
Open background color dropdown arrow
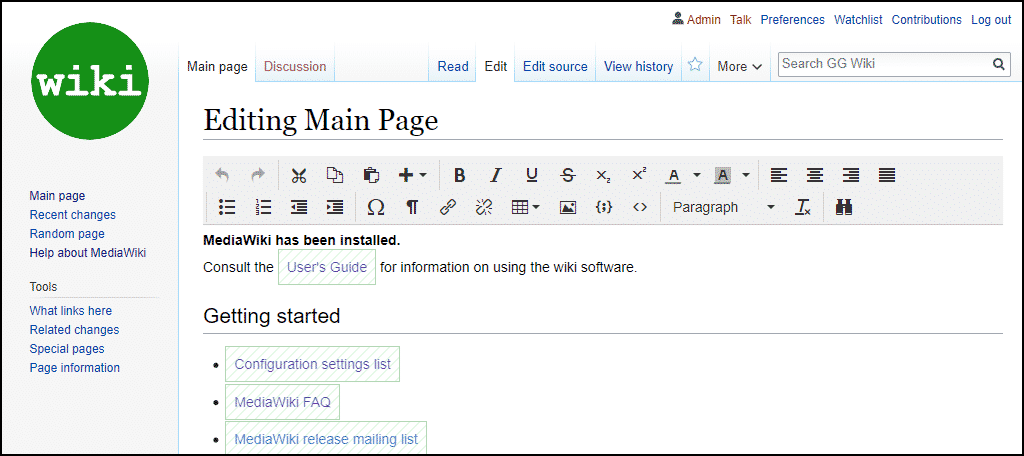(x=746, y=175)
